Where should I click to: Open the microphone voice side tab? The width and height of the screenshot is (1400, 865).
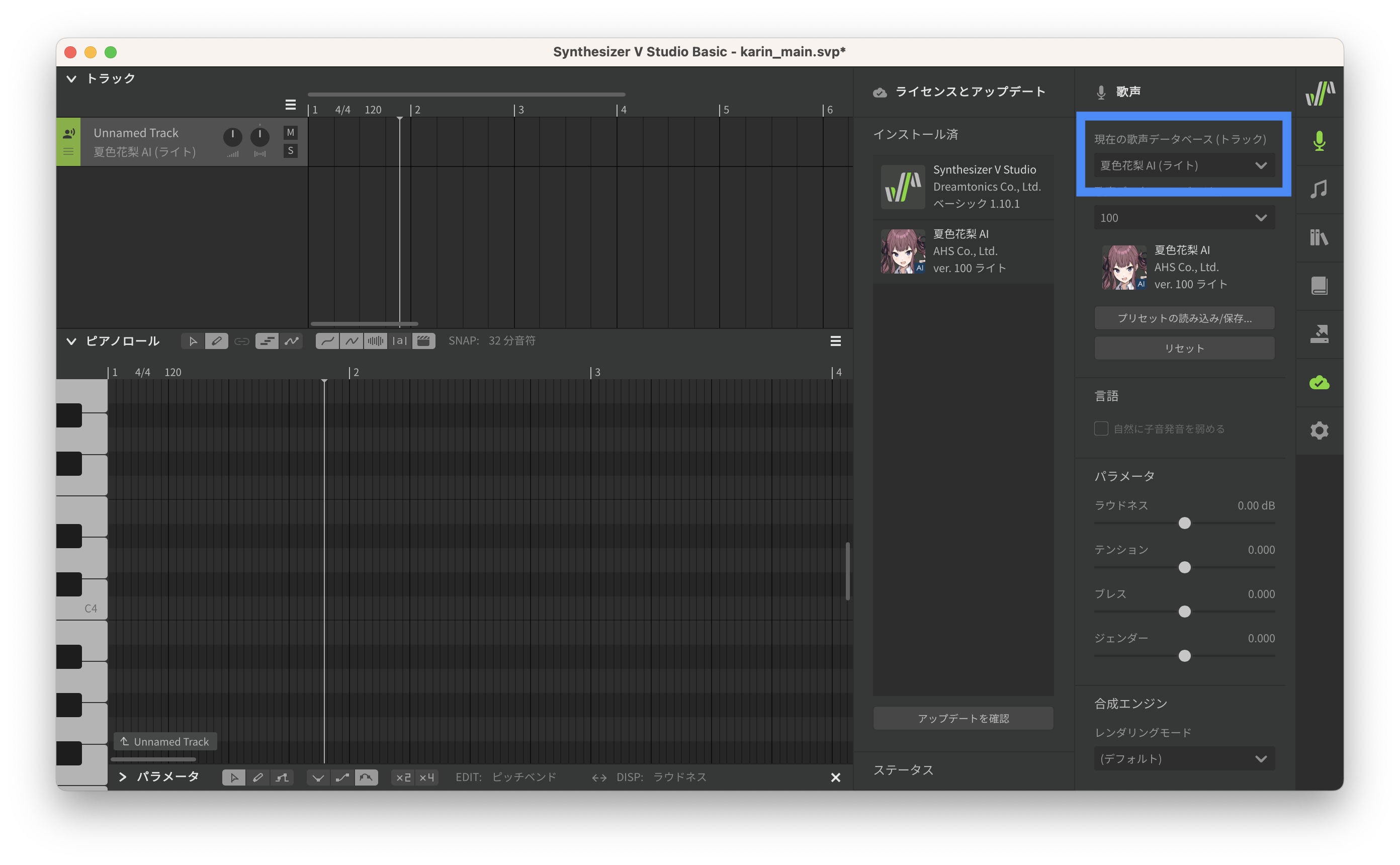tap(1320, 141)
